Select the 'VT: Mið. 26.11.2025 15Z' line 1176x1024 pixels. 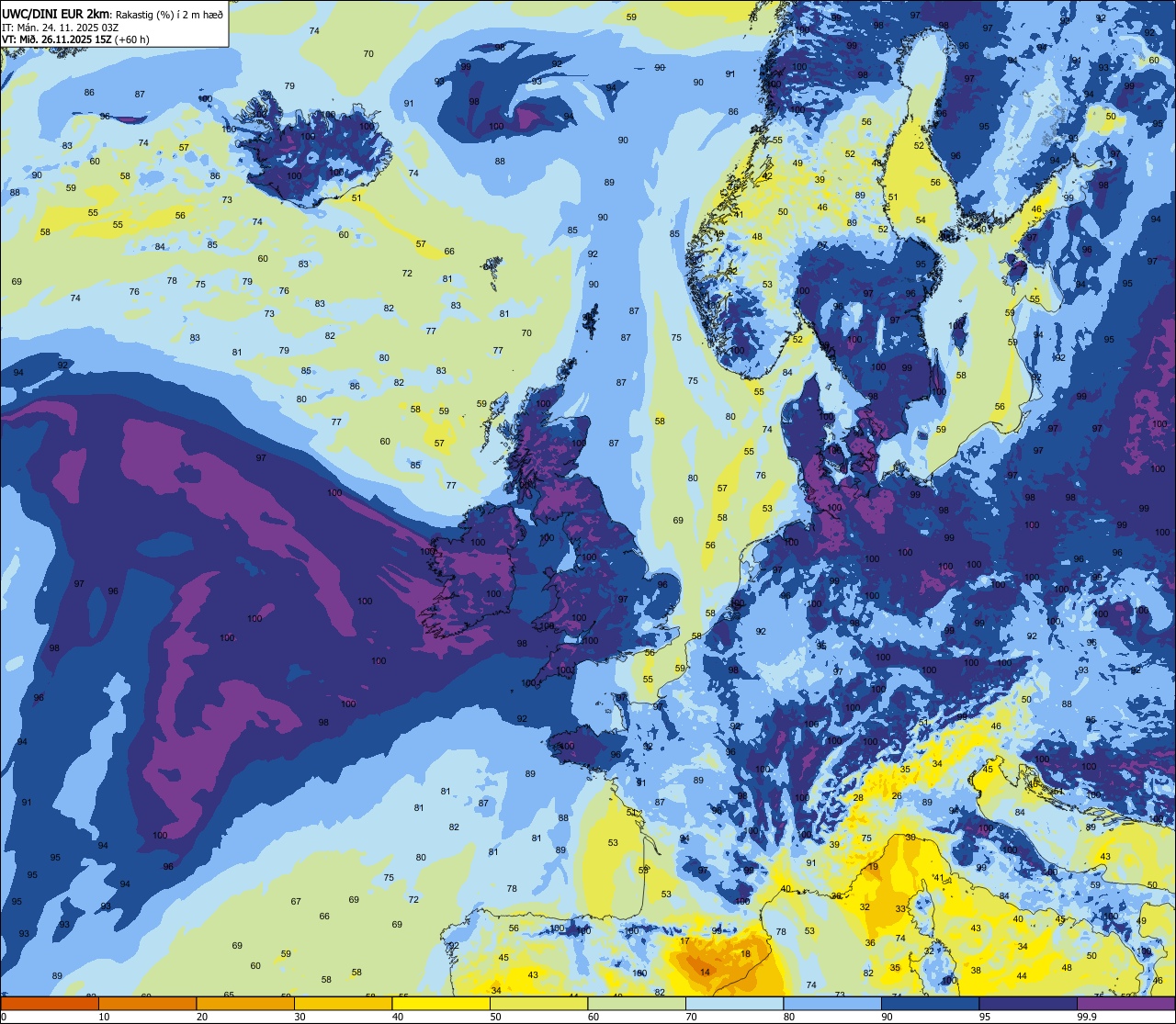click(x=57, y=39)
